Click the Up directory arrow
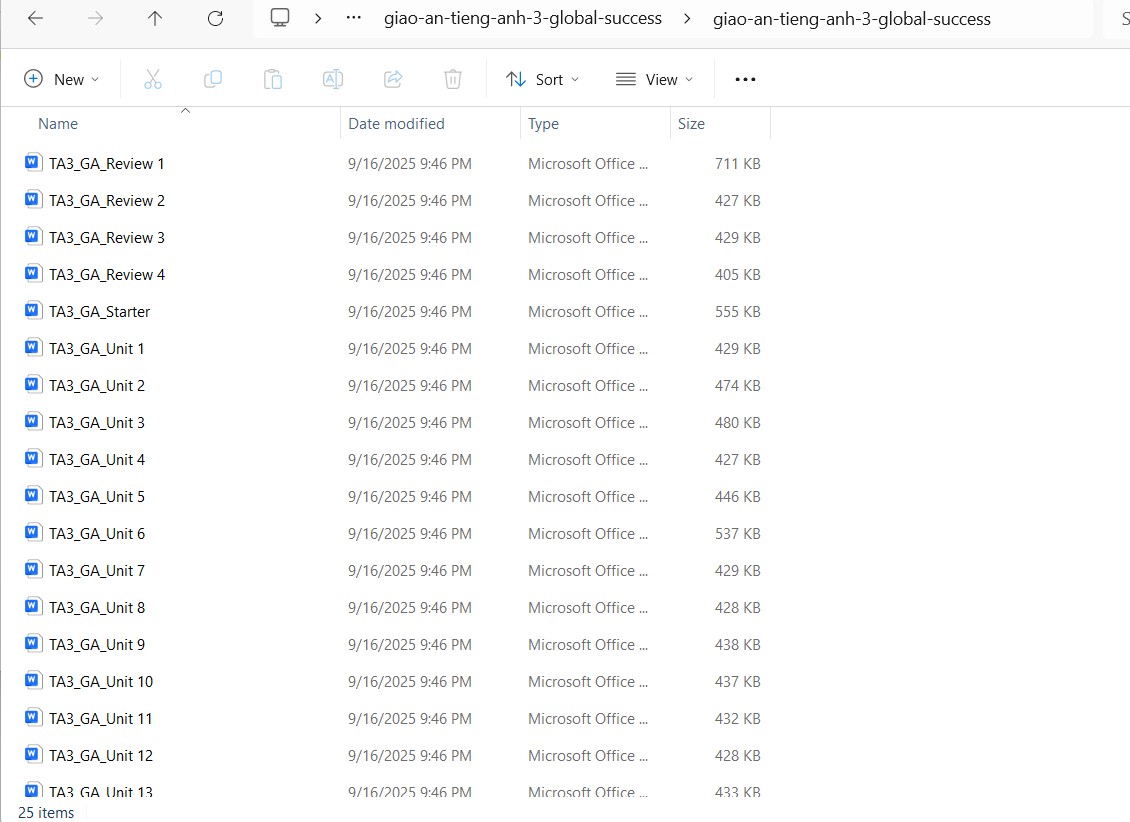The image size is (1130, 822). coord(155,18)
